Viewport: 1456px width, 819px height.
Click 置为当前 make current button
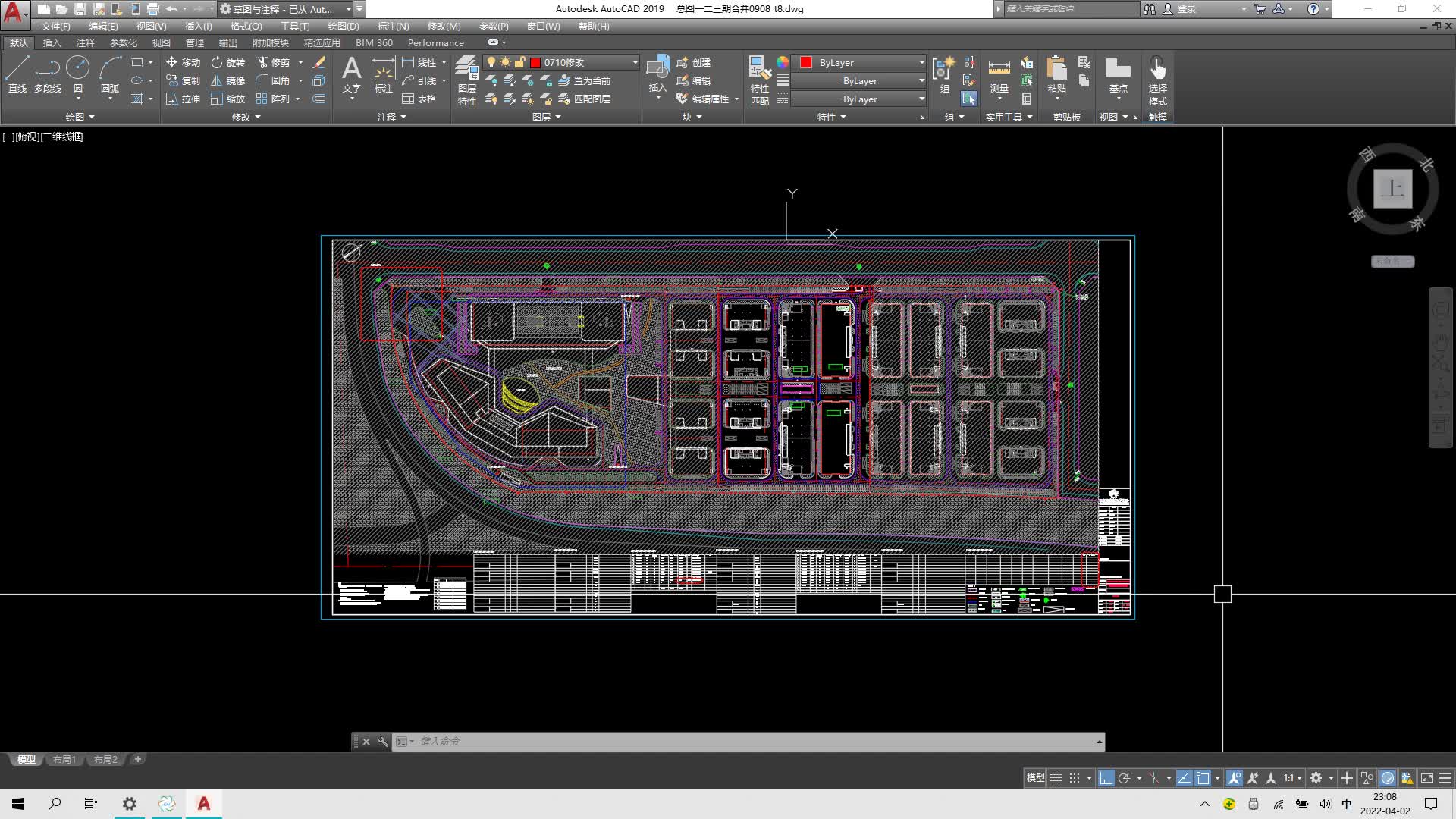[584, 80]
